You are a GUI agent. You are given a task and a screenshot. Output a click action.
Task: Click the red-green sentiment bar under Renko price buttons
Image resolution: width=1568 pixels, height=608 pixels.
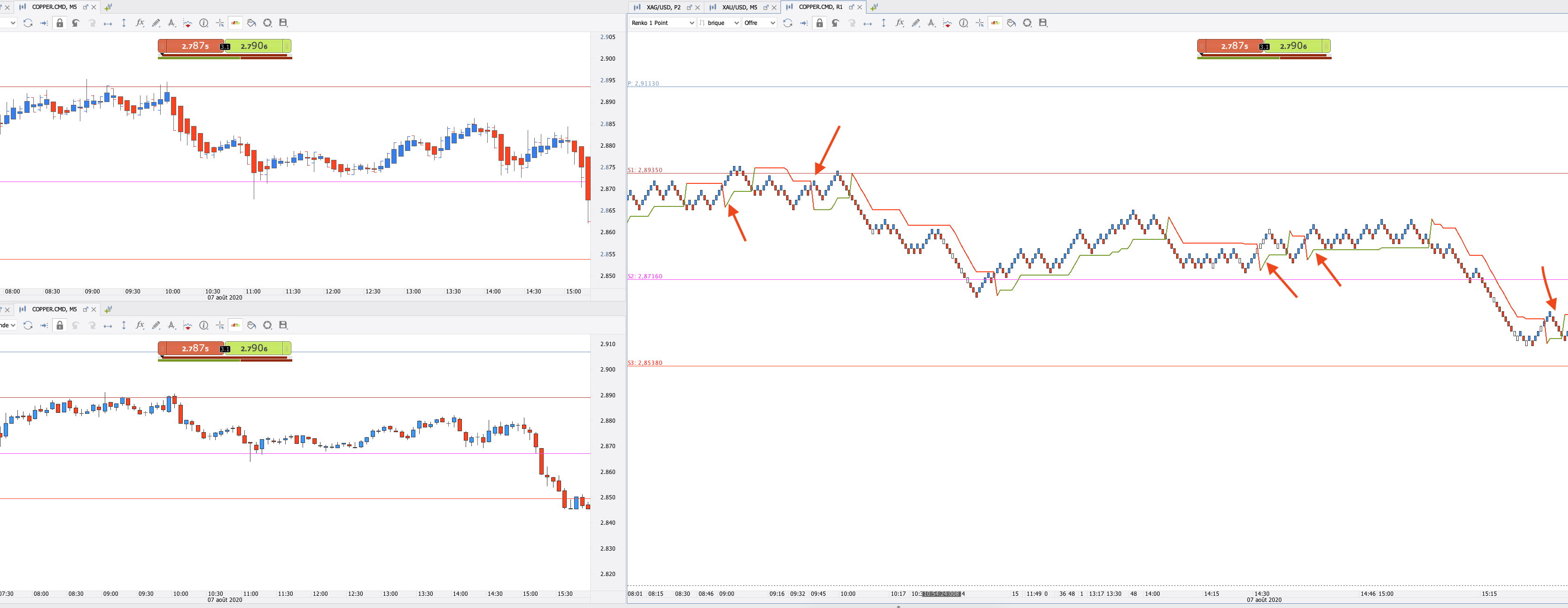(1264, 57)
